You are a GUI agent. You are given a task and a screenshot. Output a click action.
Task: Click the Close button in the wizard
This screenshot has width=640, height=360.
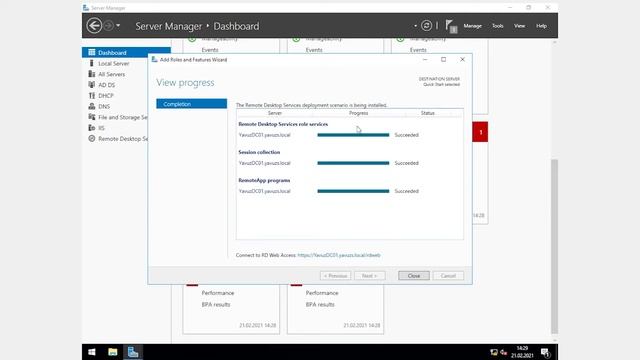tap(414, 276)
